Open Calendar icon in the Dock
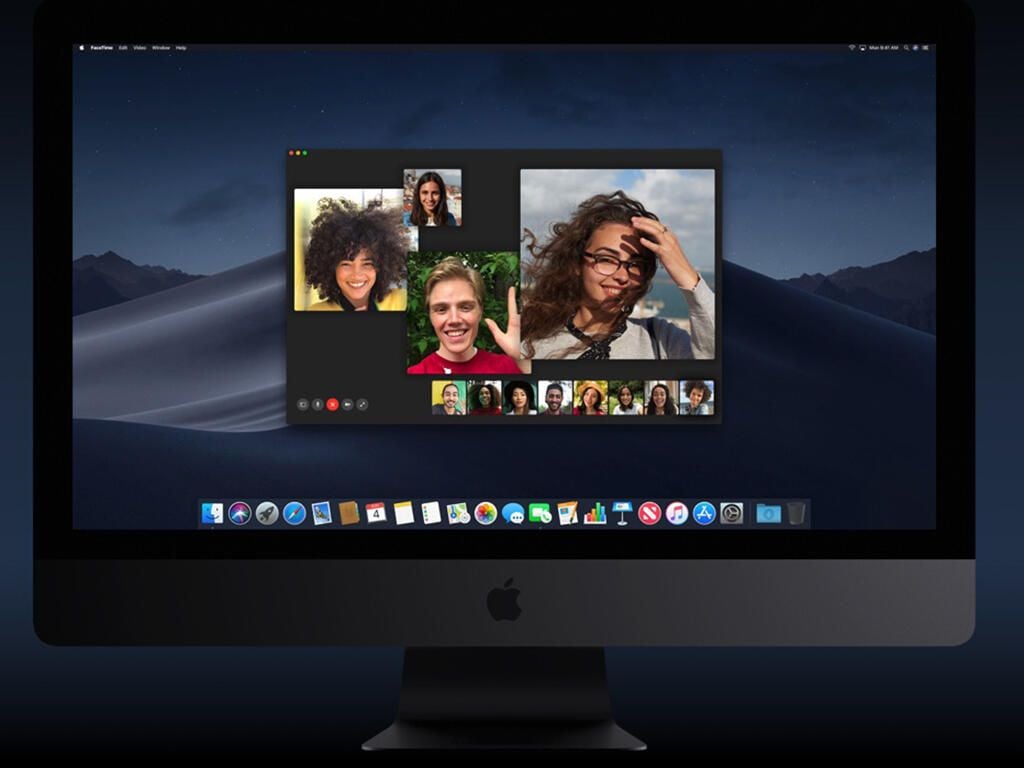Image resolution: width=1024 pixels, height=768 pixels. [376, 513]
